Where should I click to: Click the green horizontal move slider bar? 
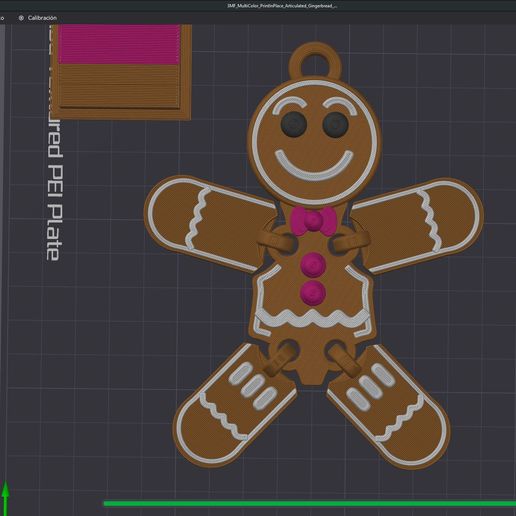tap(310, 503)
